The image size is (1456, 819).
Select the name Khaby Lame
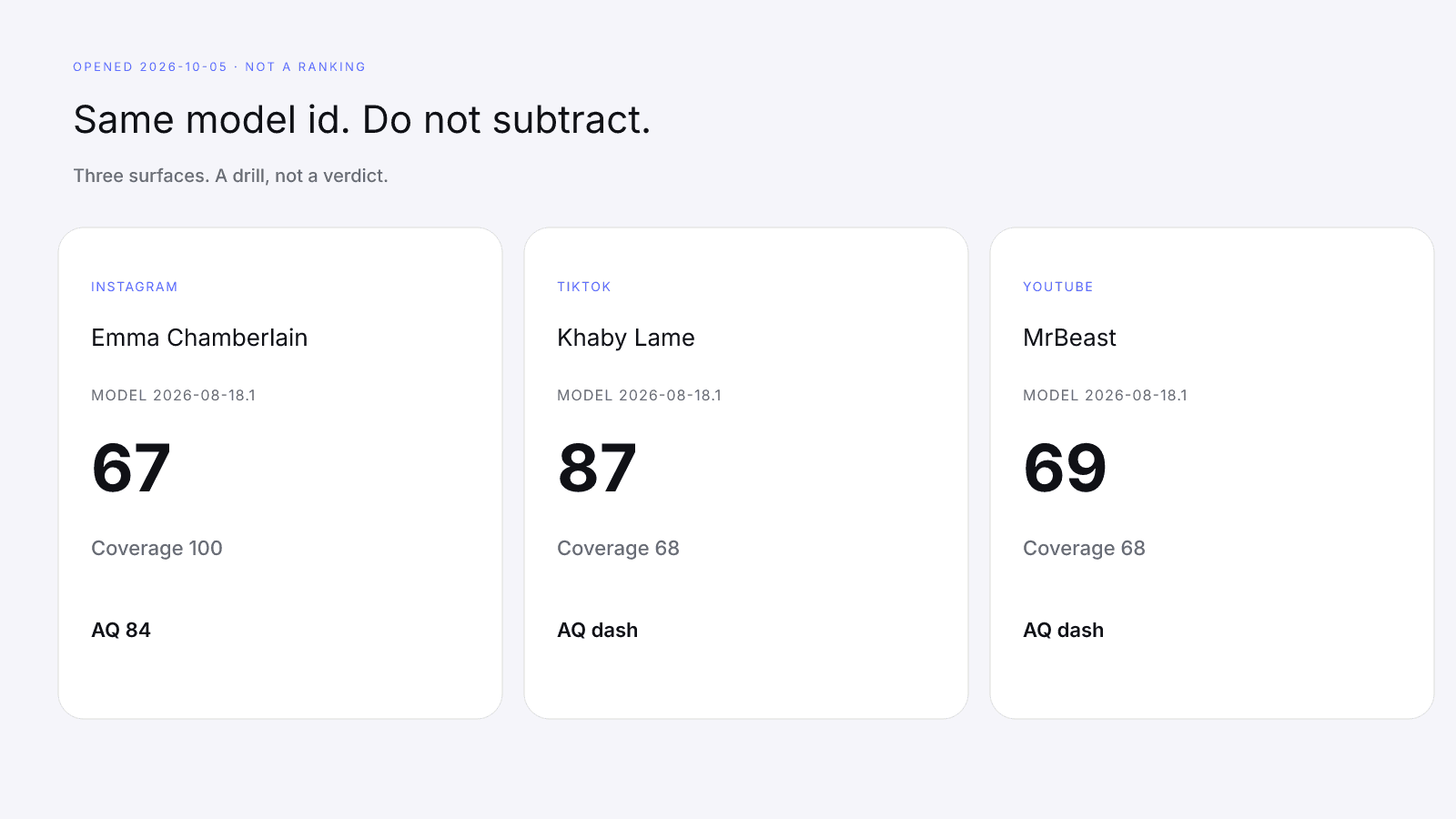coord(626,338)
